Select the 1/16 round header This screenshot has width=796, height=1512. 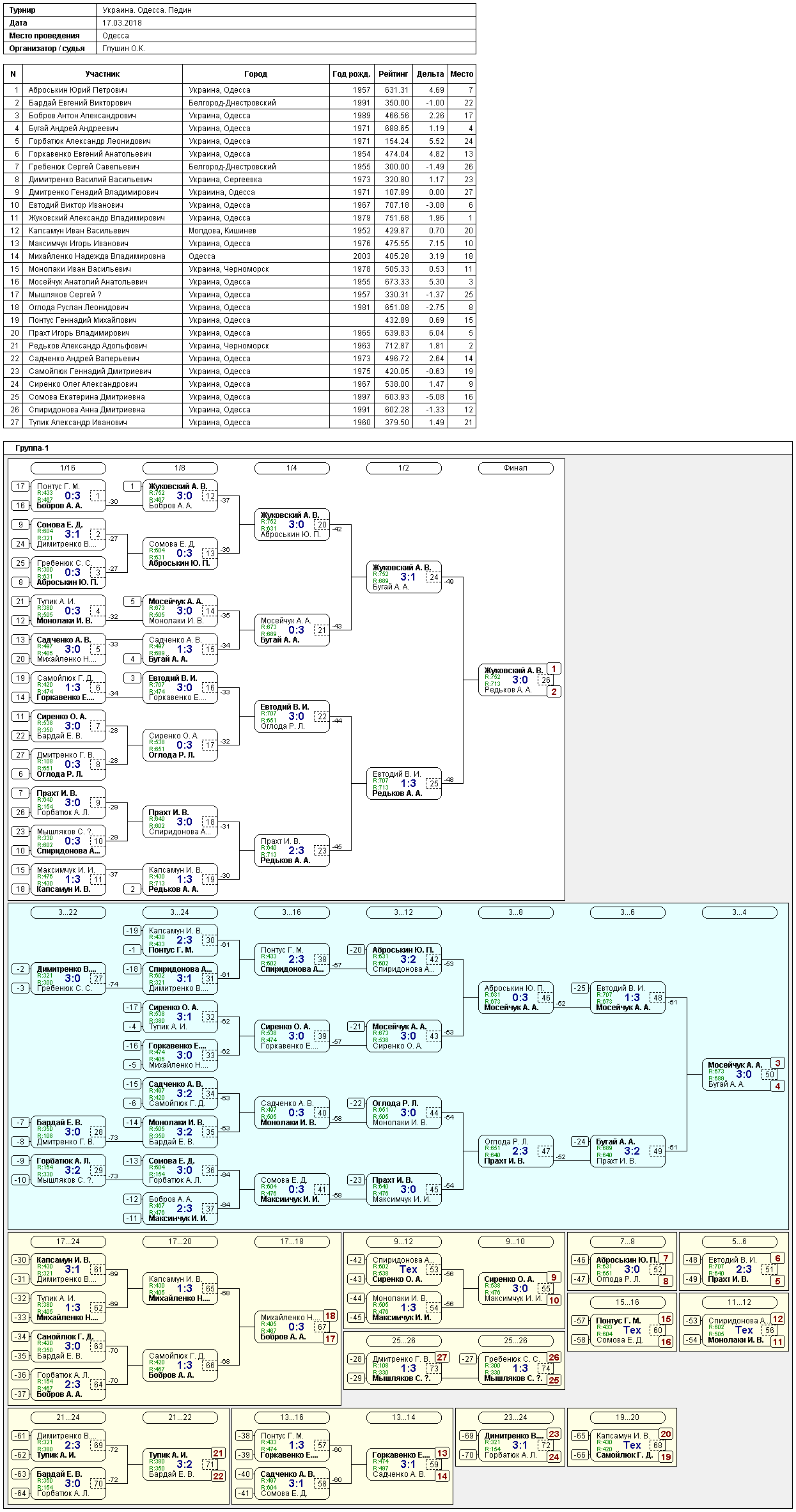68,468
